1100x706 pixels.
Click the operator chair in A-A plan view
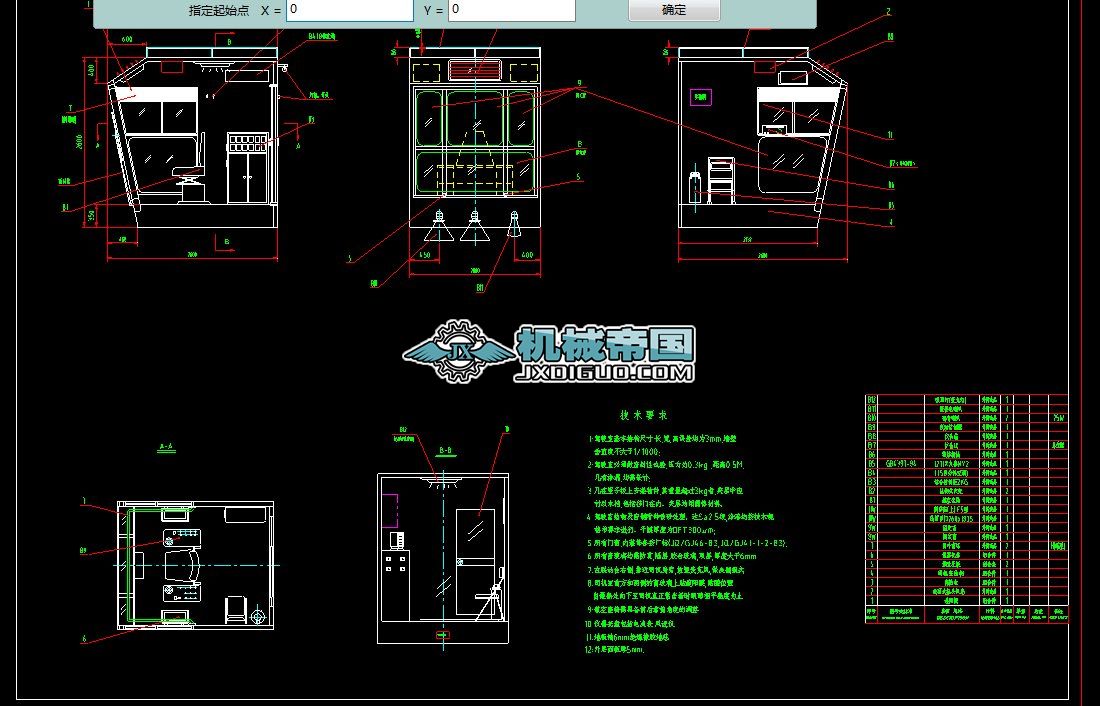point(182,566)
